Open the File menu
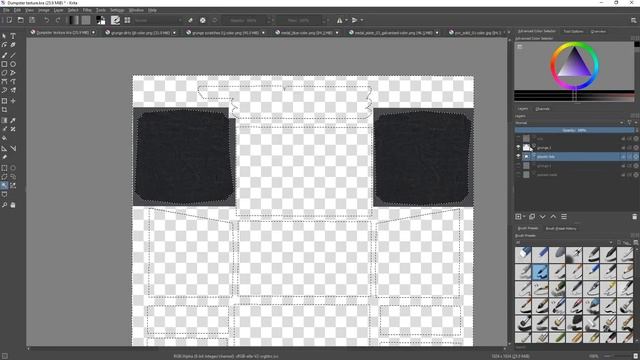The image size is (640, 360). tap(7, 10)
